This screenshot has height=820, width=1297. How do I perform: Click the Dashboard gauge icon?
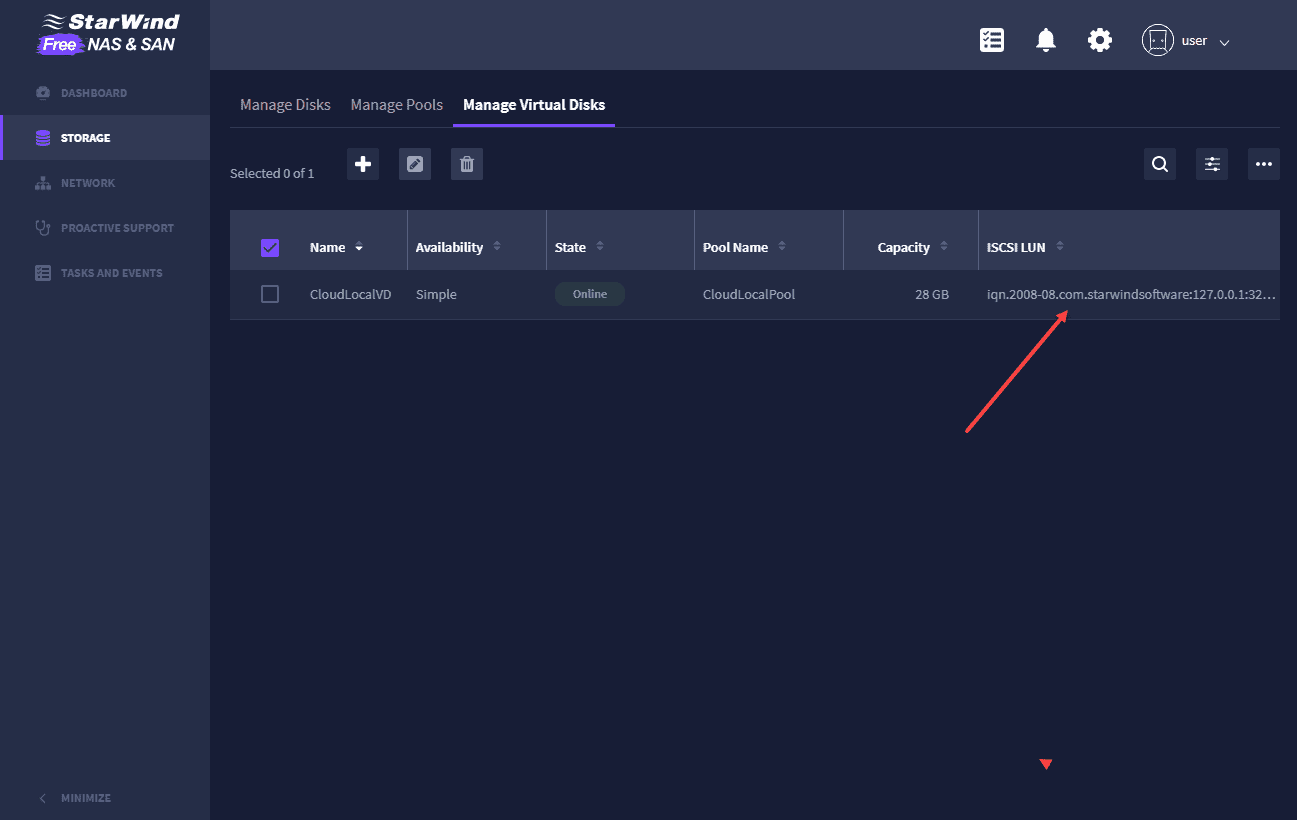pyautogui.click(x=43, y=93)
